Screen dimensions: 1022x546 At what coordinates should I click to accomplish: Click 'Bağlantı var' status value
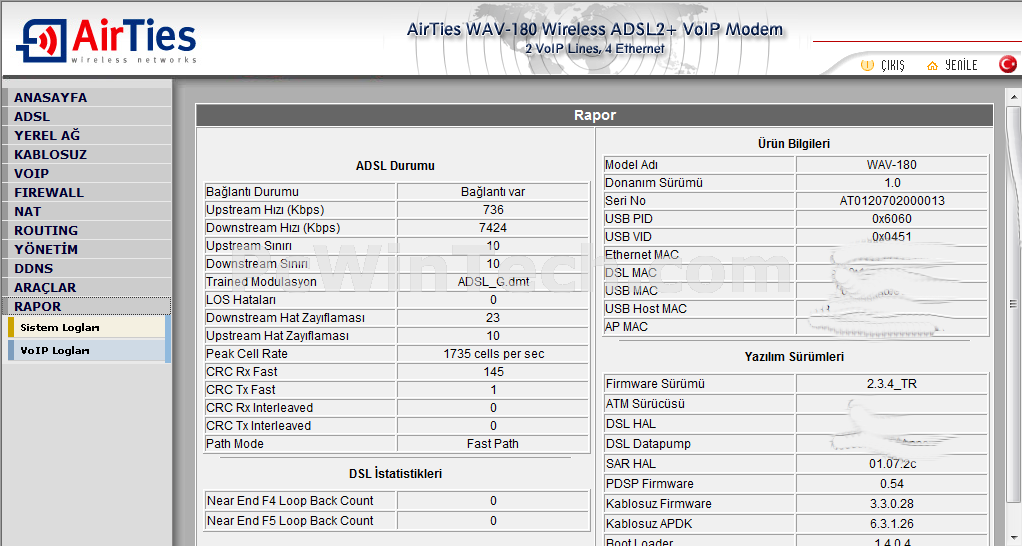[x=493, y=192]
